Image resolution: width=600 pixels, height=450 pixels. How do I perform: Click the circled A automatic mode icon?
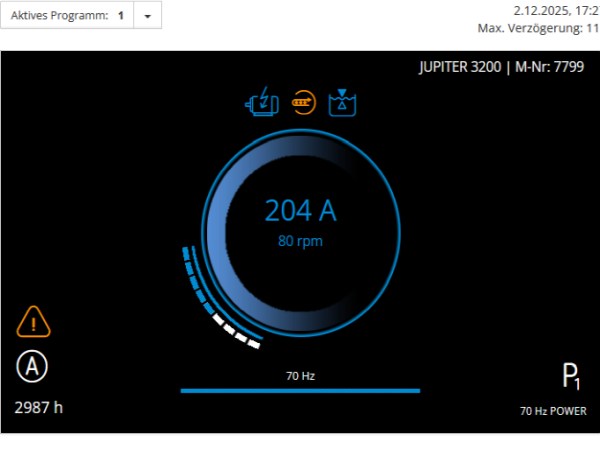[32, 367]
